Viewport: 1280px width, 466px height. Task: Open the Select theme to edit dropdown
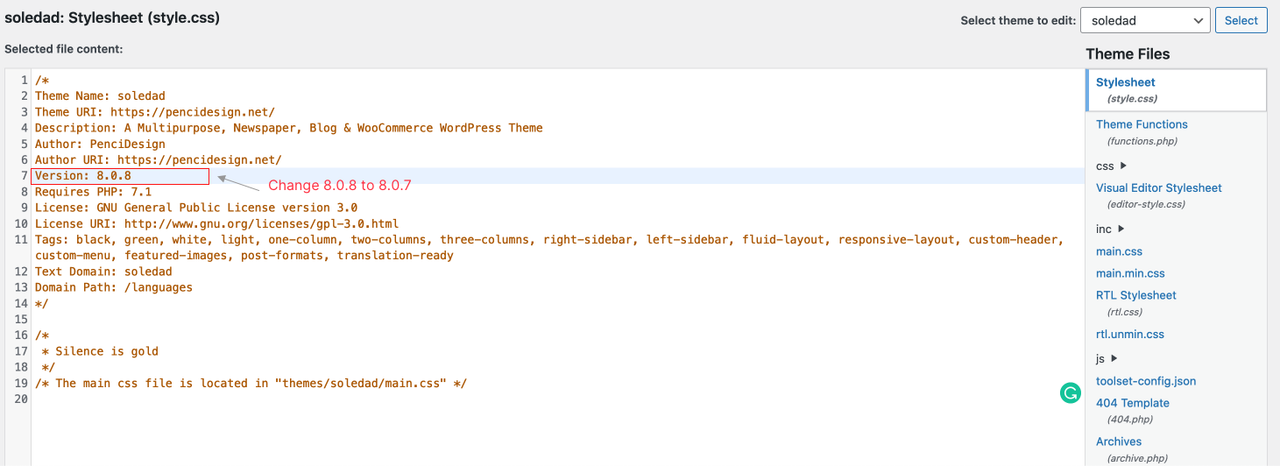pos(1146,20)
